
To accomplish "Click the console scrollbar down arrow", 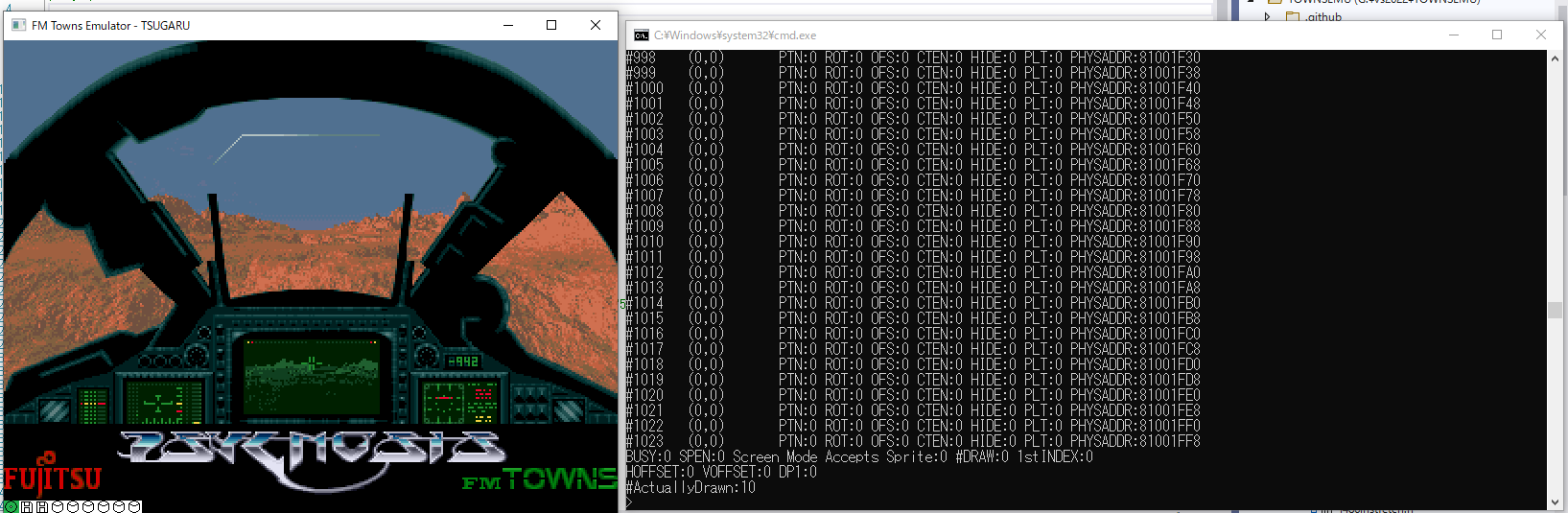I will point(1555,501).
